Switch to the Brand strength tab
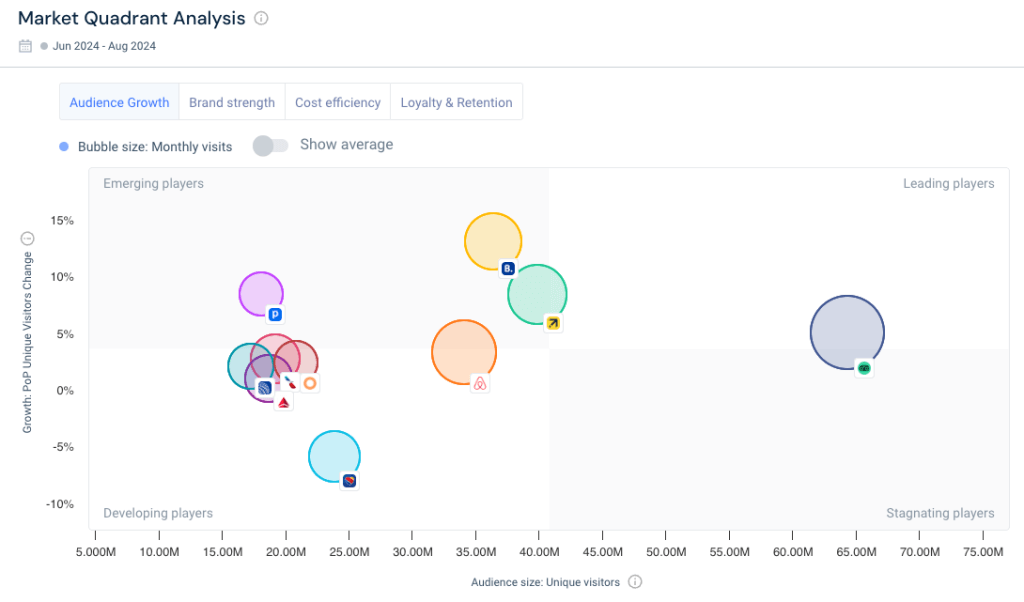Viewport: 1024px width, 602px height. (x=232, y=101)
